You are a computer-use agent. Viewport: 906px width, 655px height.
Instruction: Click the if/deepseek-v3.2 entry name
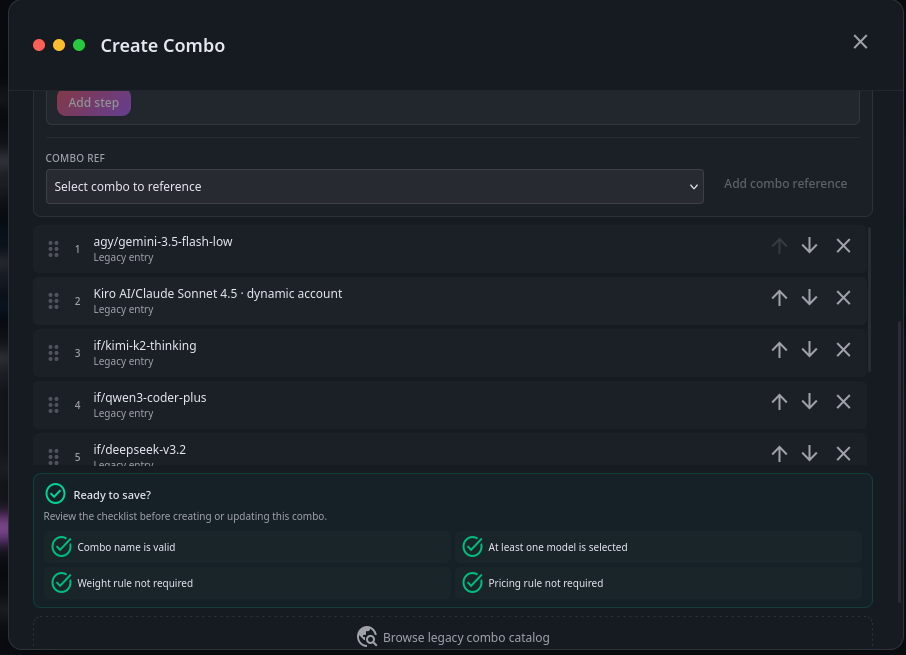click(x=140, y=449)
